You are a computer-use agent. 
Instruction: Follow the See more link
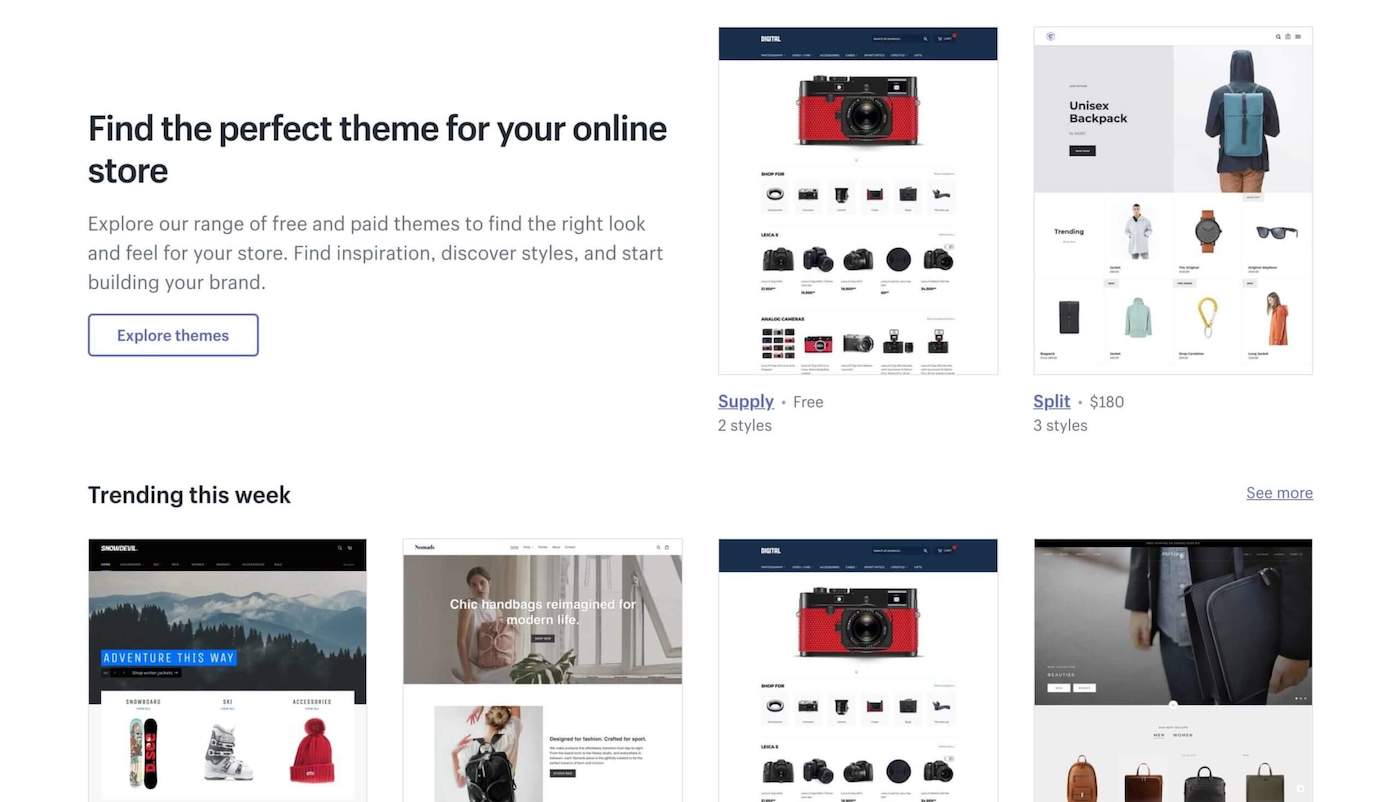click(x=1279, y=493)
